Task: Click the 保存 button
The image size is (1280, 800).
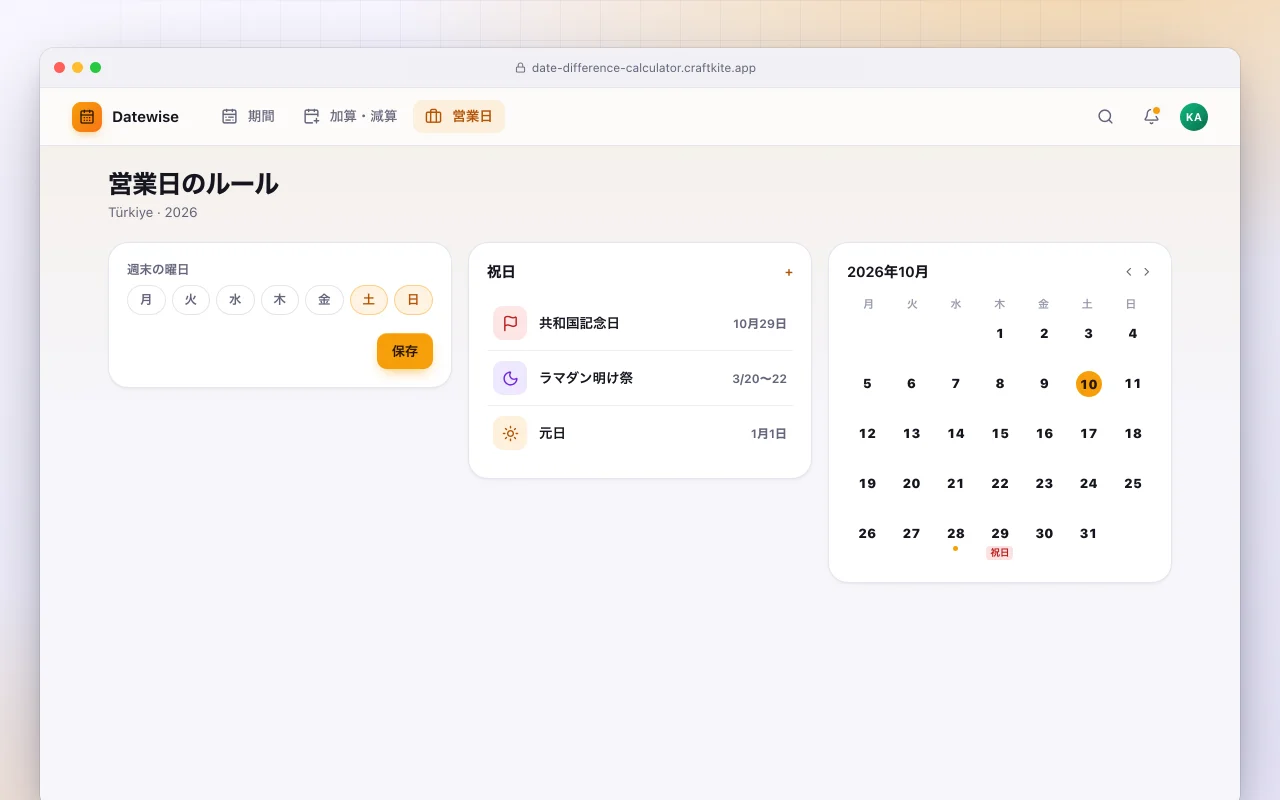Action: click(405, 351)
